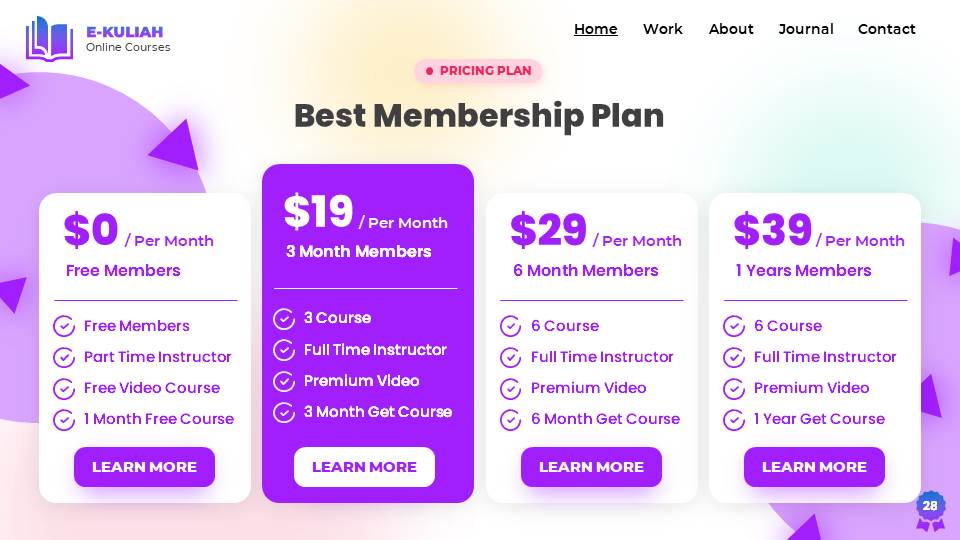Click check icon beside 6 Month Get Course
The width and height of the screenshot is (960, 540).
[x=511, y=419]
